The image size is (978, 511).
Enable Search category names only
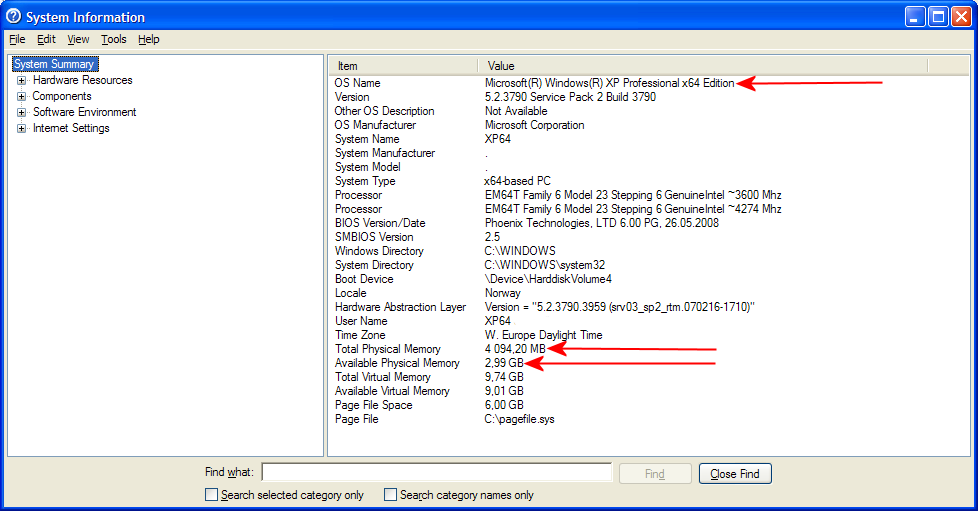[390, 495]
